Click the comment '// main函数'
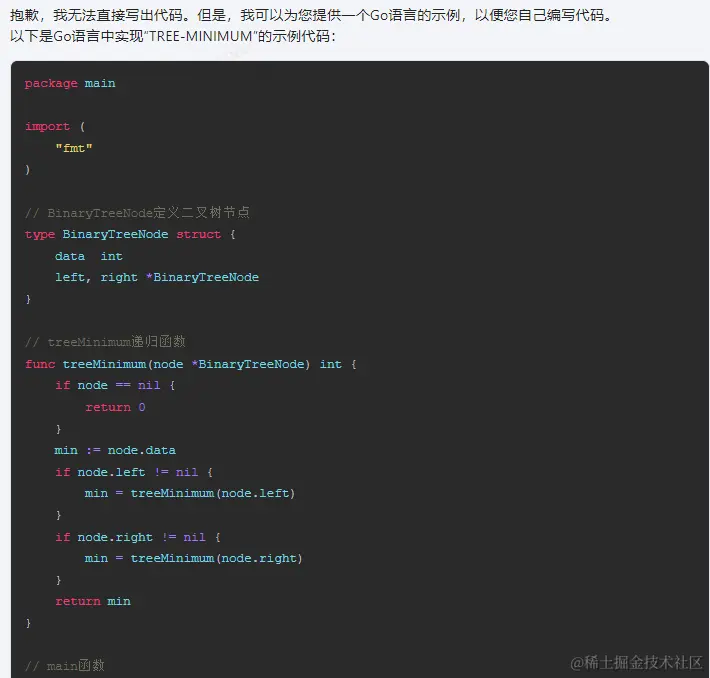The width and height of the screenshot is (710, 678). [x=65, y=666]
